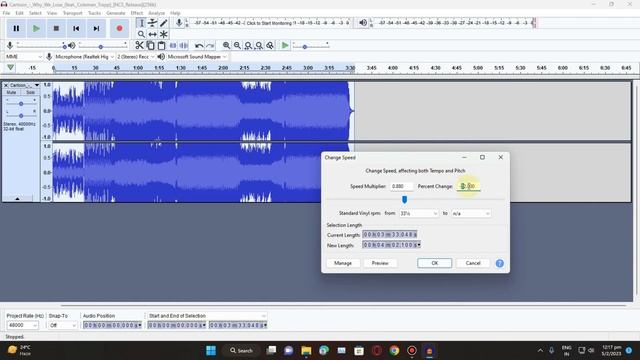Click Fit Selection to Width icon
The image size is (640, 360).
click(x=248, y=46)
